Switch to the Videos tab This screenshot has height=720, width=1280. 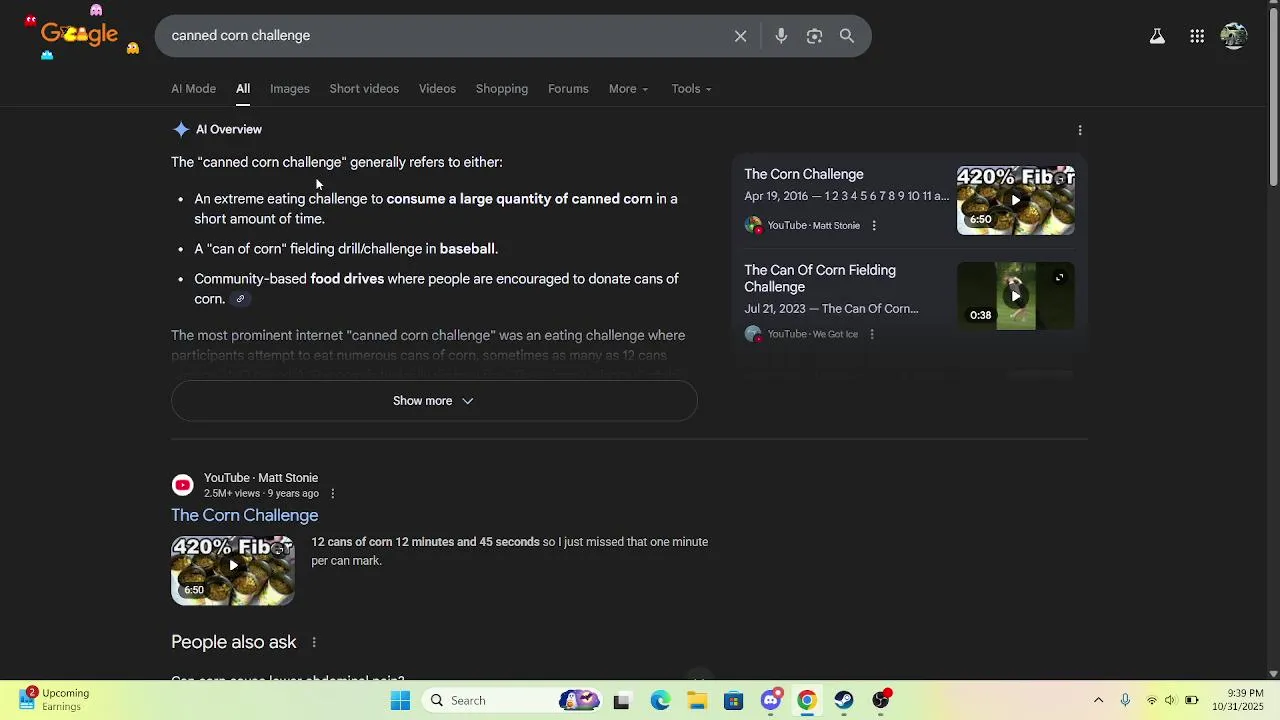click(437, 89)
